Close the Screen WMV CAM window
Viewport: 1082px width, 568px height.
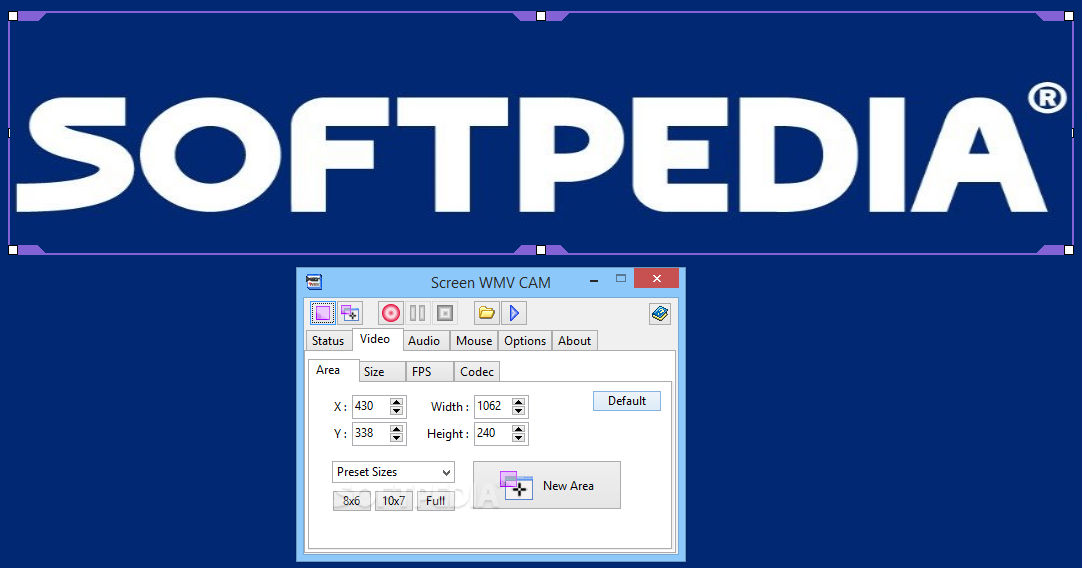[x=656, y=278]
